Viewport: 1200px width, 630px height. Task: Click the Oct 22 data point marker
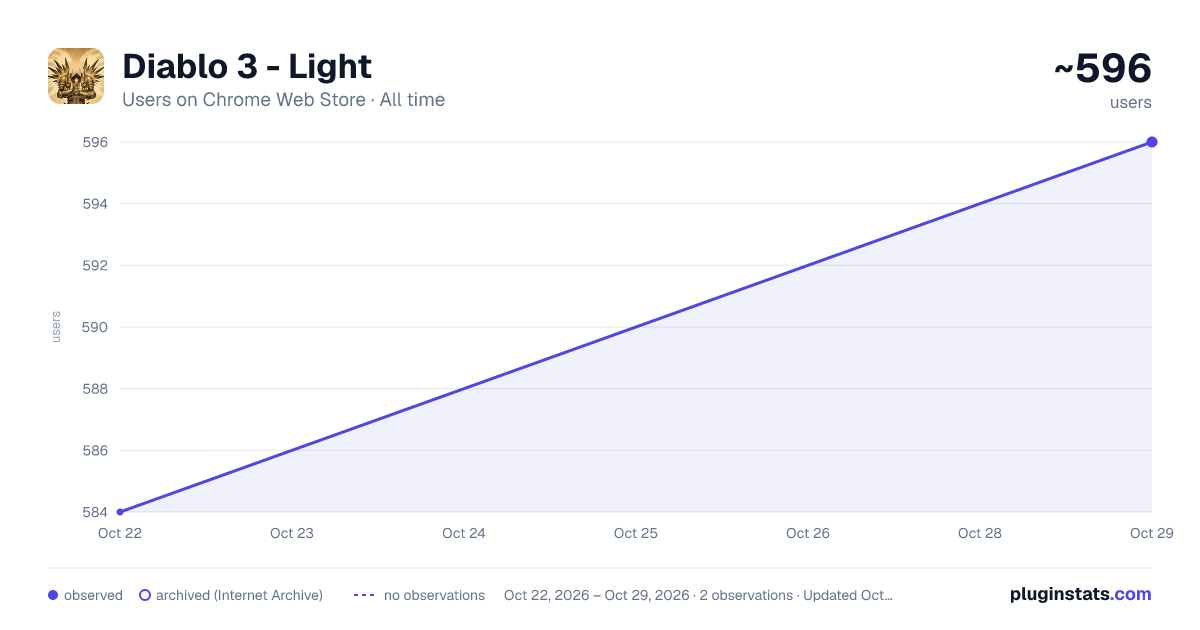pyautogui.click(x=120, y=512)
